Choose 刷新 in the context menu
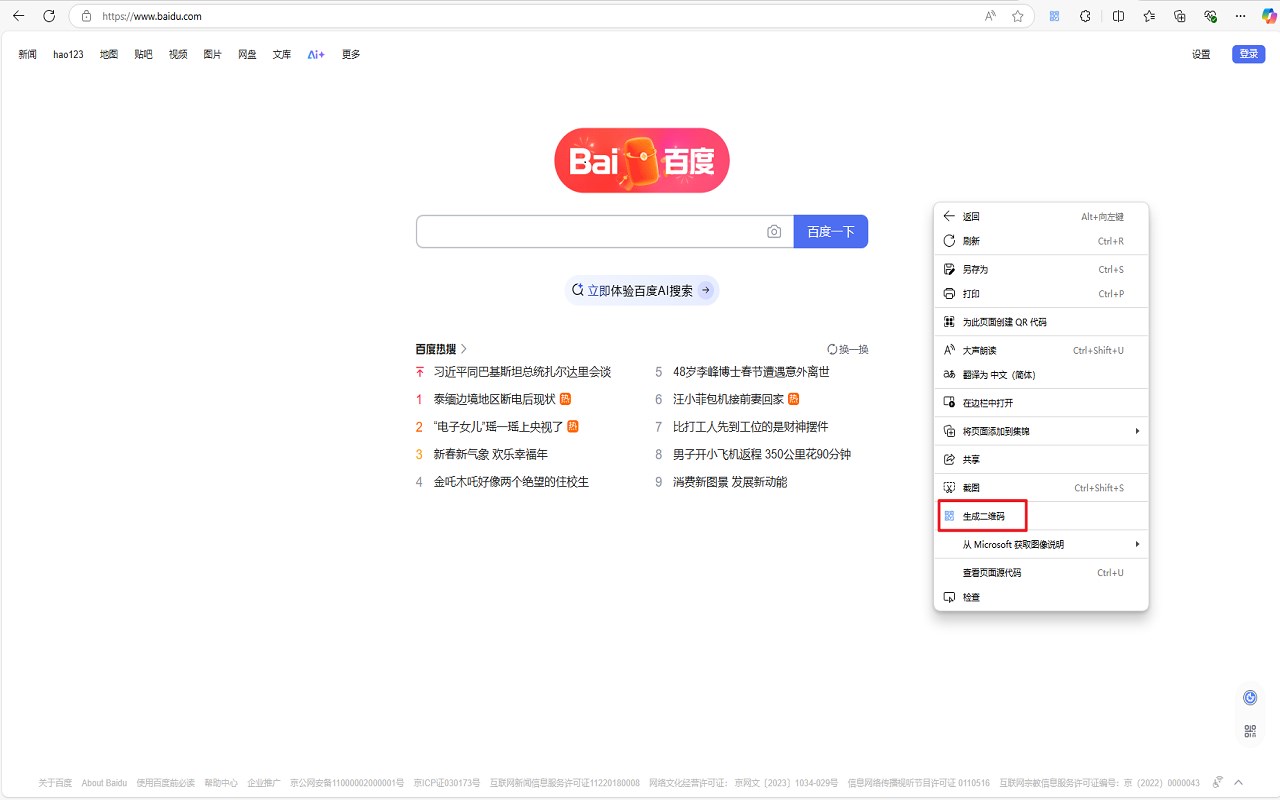 [1041, 241]
